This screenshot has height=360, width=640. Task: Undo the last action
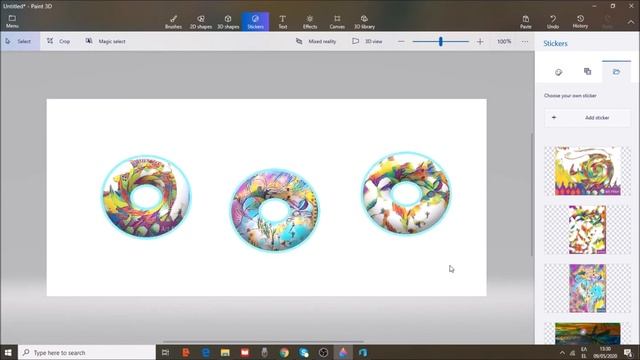pyautogui.click(x=553, y=22)
